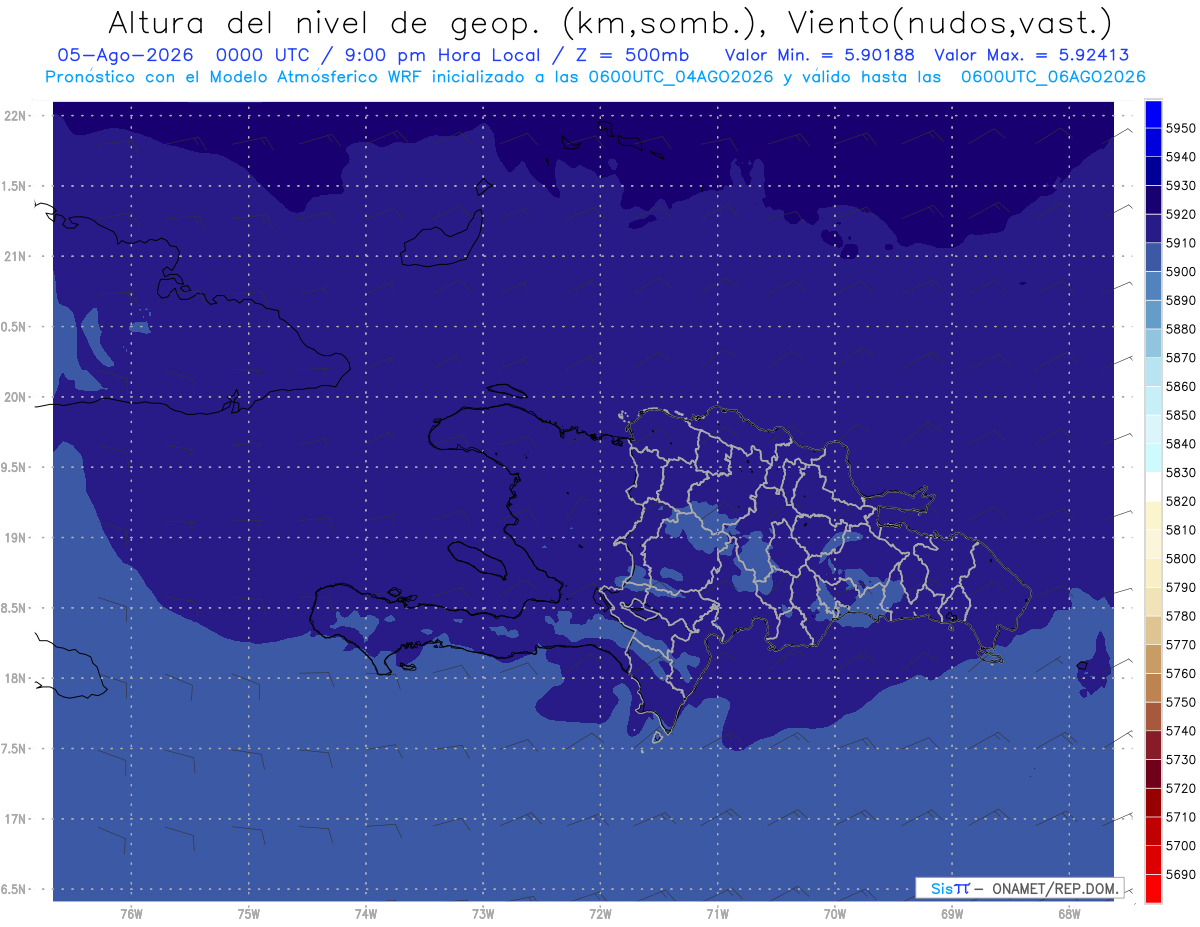This screenshot has height=927, width=1200.
Task: Click the 'Z = 500mb' level text
Action: [633, 55]
